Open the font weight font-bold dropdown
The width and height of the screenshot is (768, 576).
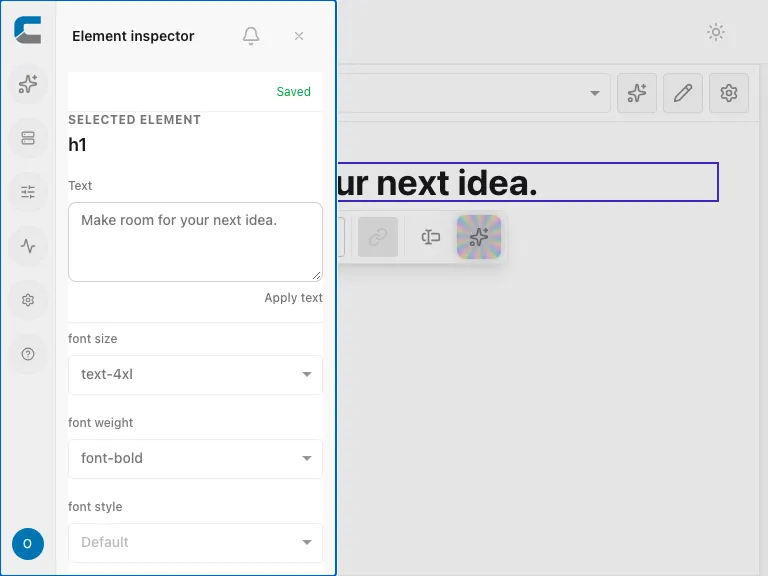pos(195,459)
